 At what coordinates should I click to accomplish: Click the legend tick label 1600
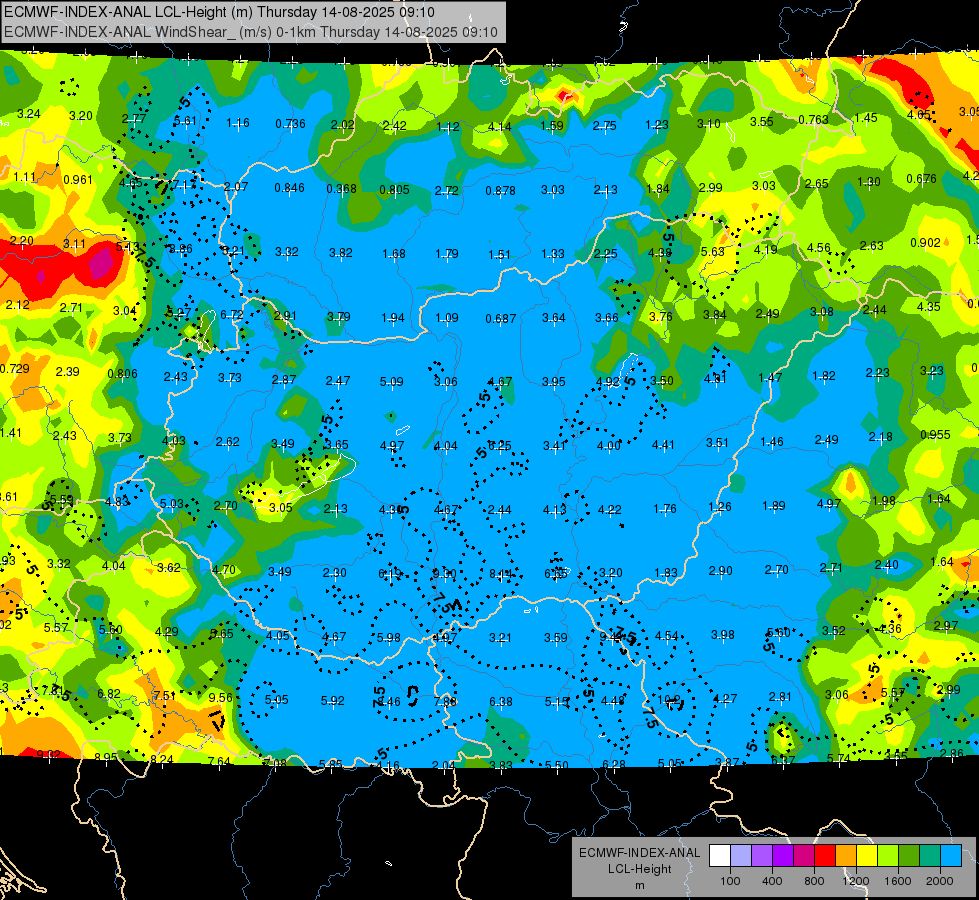tap(897, 881)
